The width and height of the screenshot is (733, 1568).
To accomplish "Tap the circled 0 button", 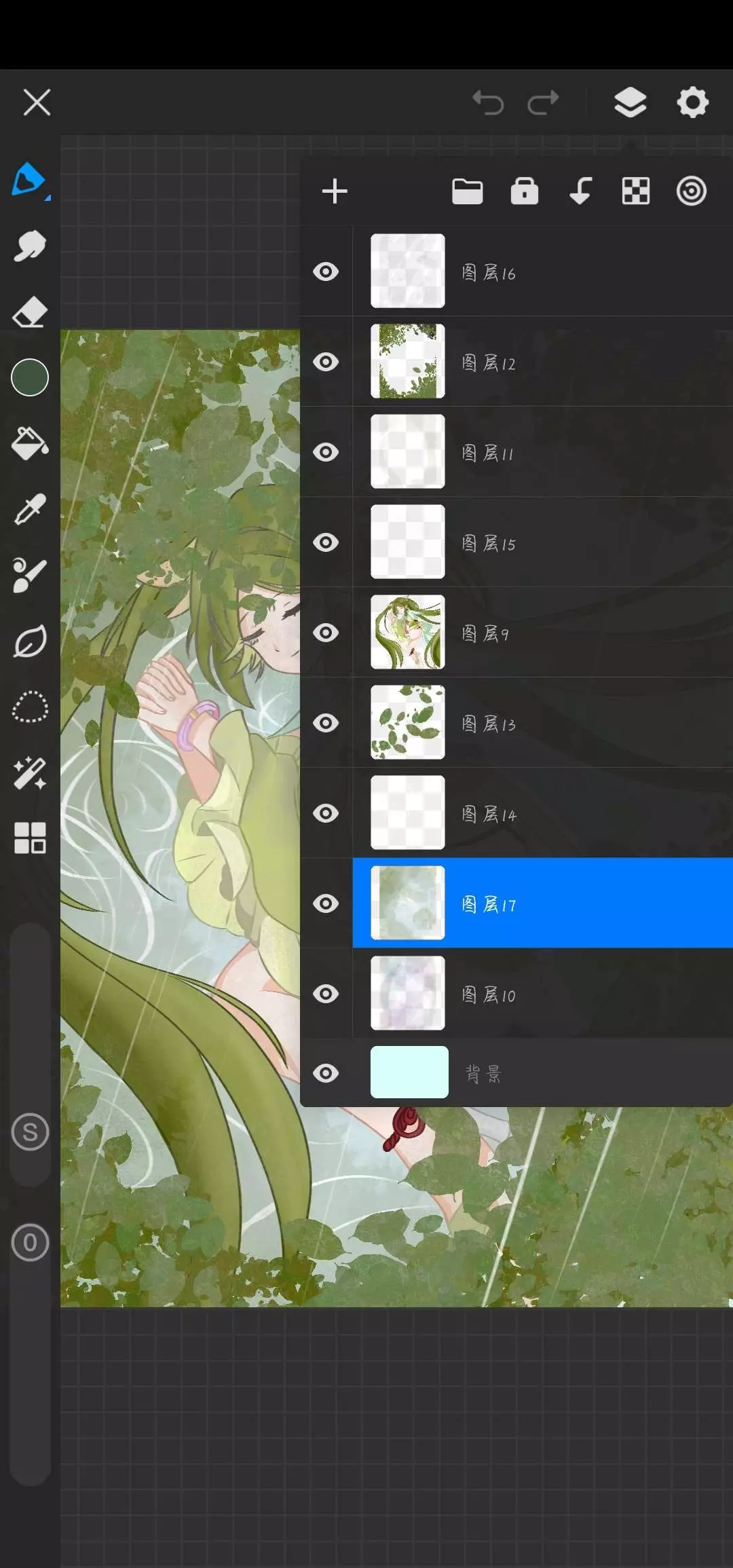I will tap(30, 1243).
